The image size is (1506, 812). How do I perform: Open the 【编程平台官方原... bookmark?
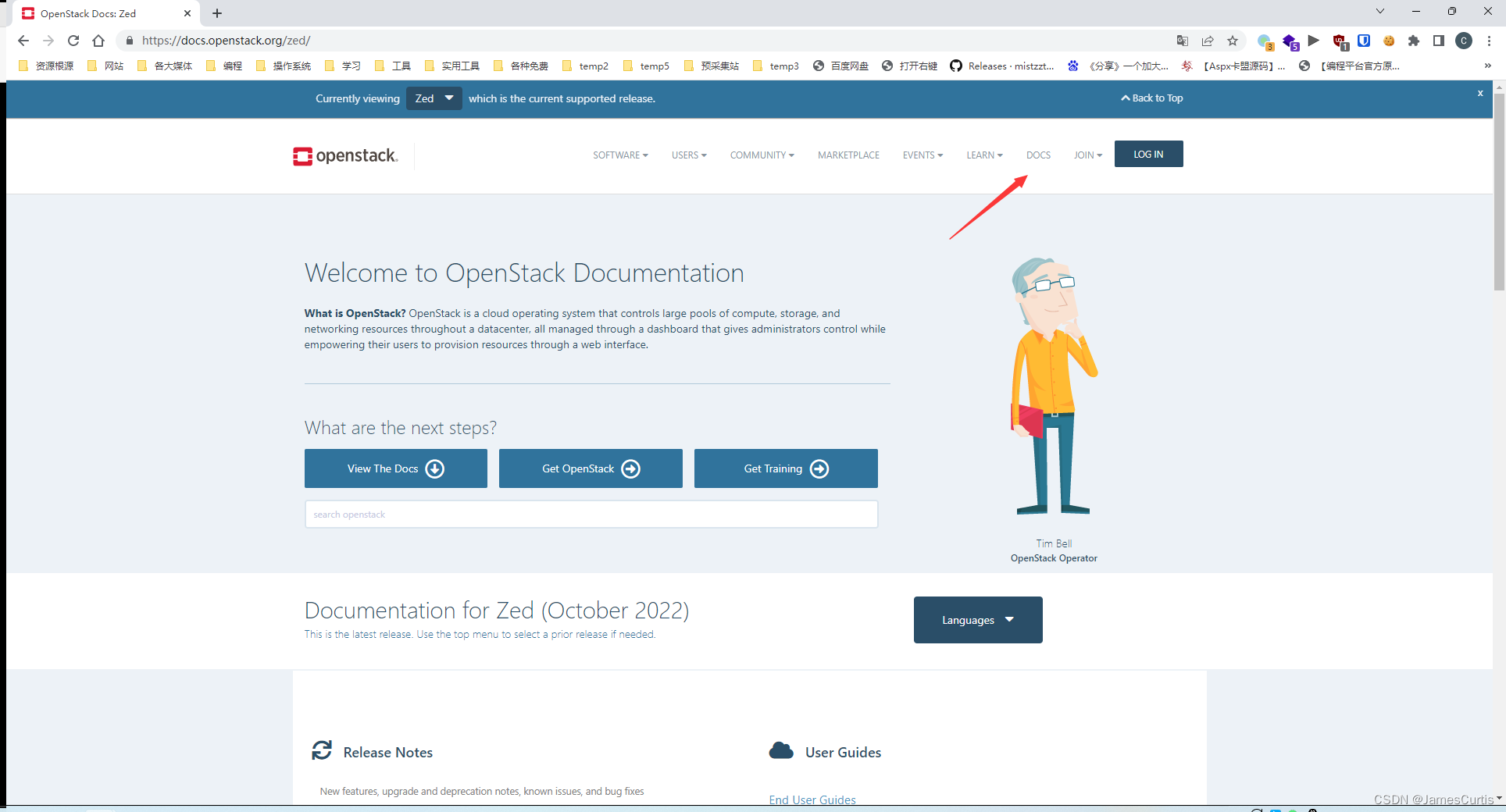coord(1350,66)
